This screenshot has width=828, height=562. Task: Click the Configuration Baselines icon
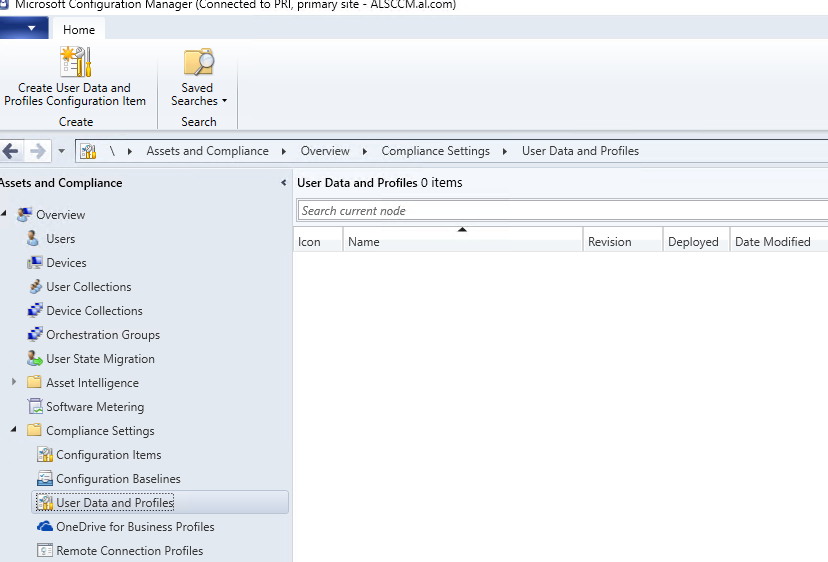click(x=45, y=479)
